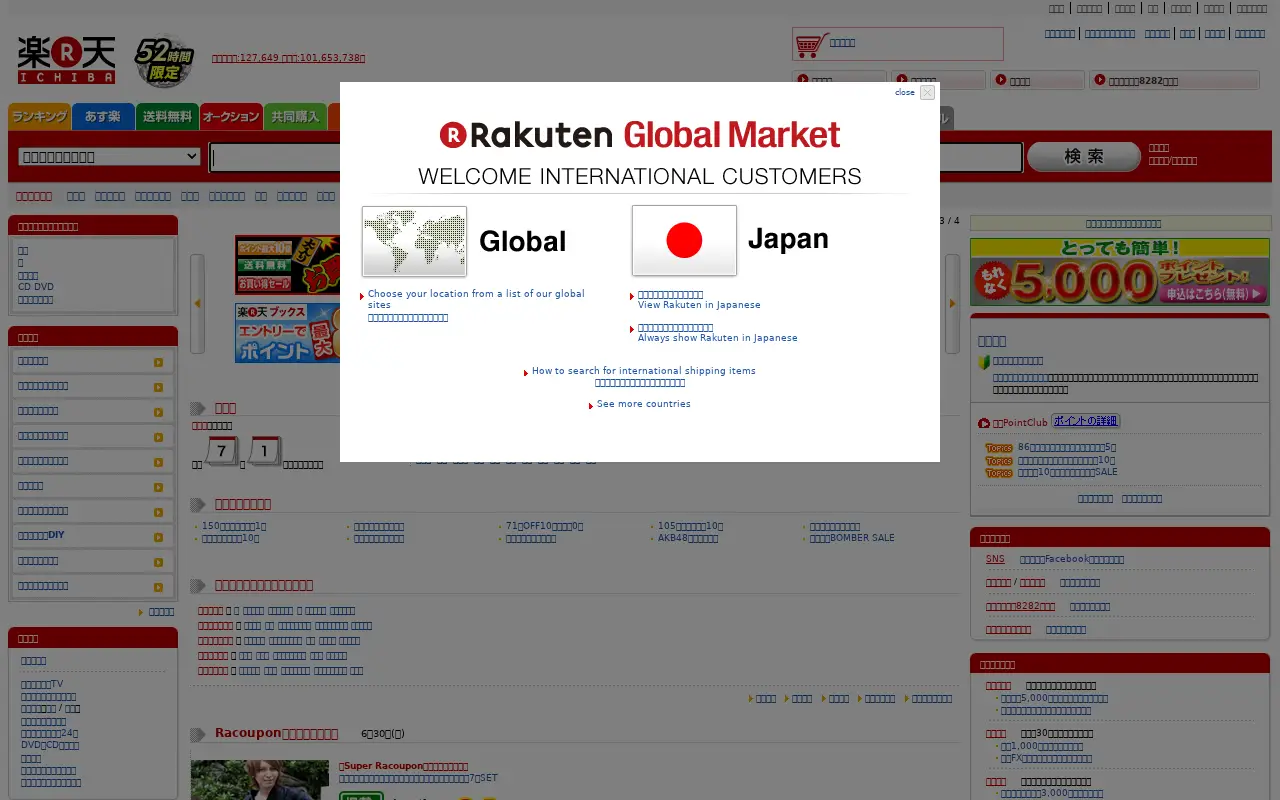Click the Racoupon photo thumbnail
The width and height of the screenshot is (1280, 800).
(260, 780)
